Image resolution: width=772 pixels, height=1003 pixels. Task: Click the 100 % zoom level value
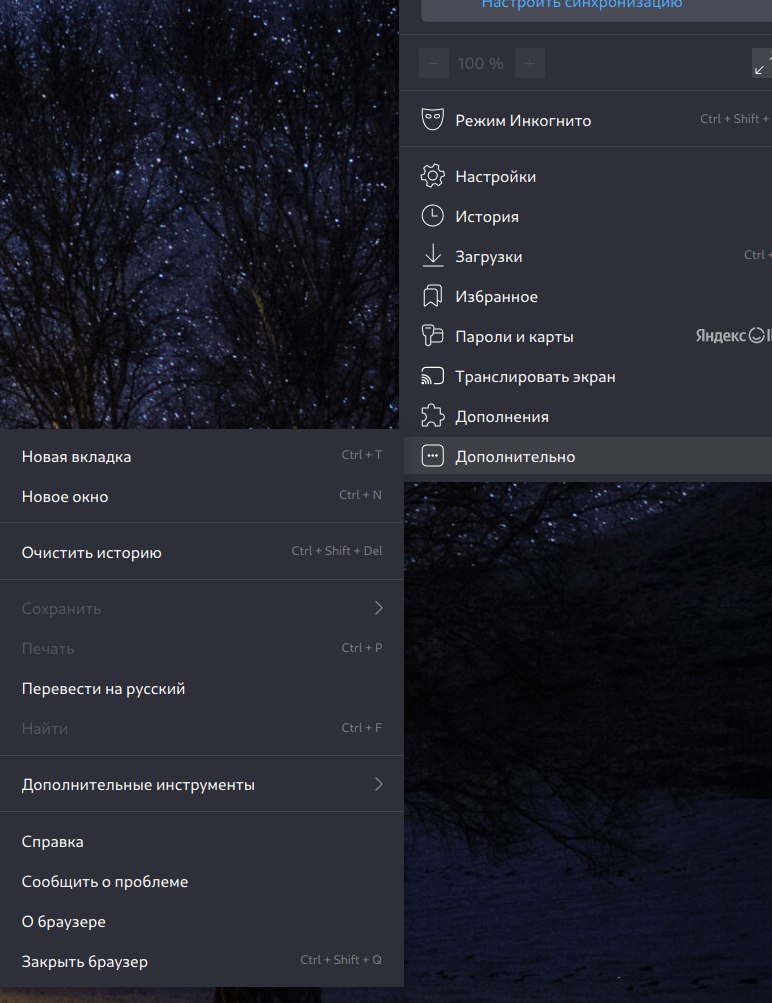point(480,63)
